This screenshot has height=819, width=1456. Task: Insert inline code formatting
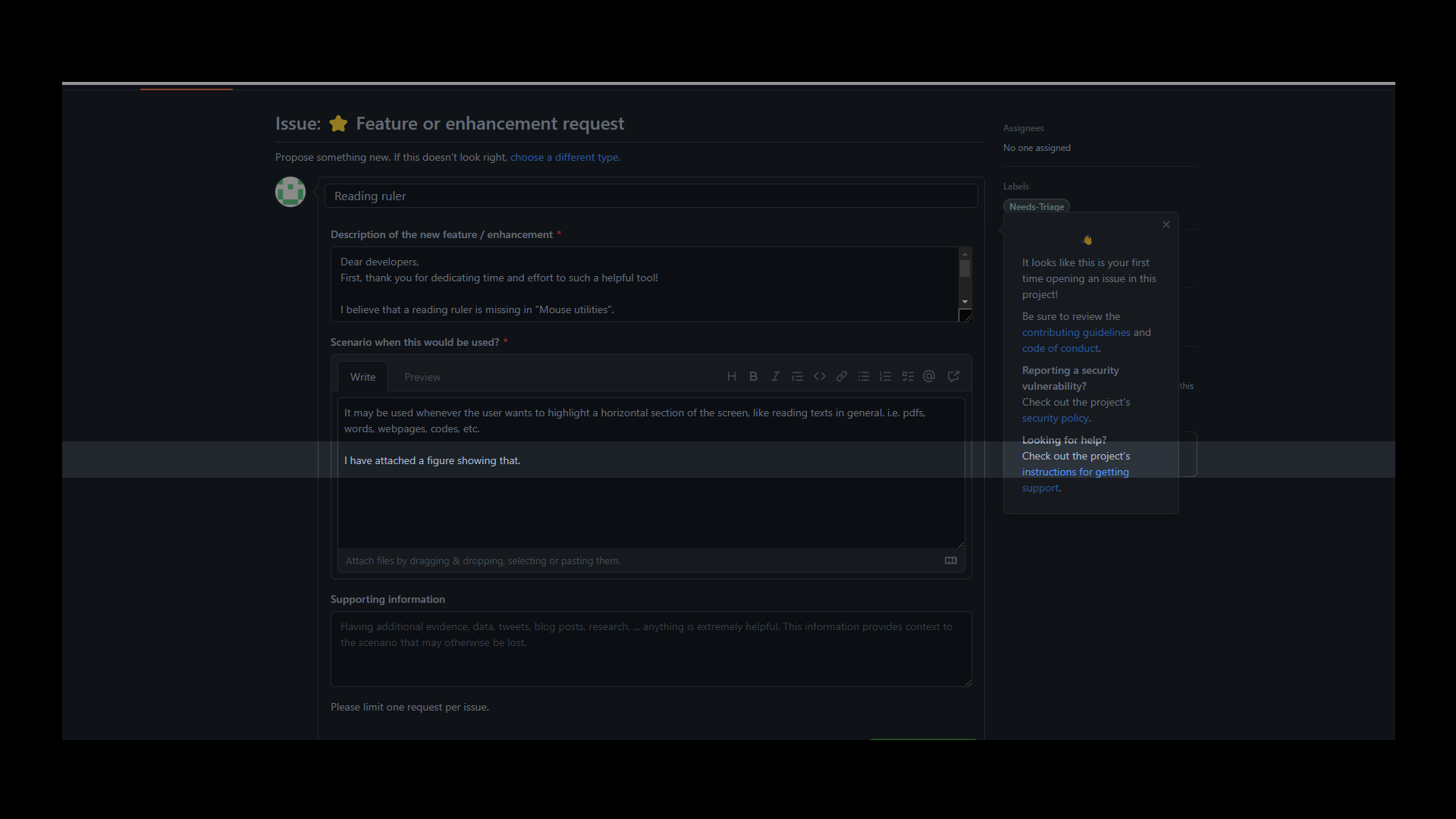[820, 376]
